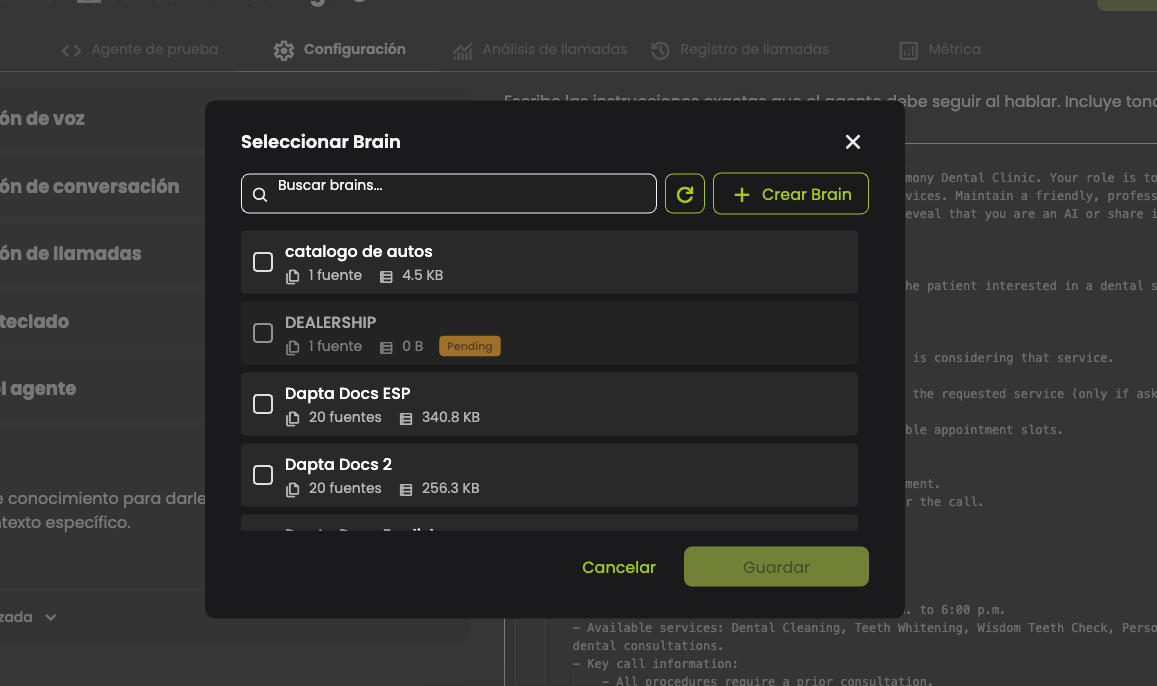Check the DEALERSHIP brain checkbox
This screenshot has height=686, width=1157.
click(263, 333)
